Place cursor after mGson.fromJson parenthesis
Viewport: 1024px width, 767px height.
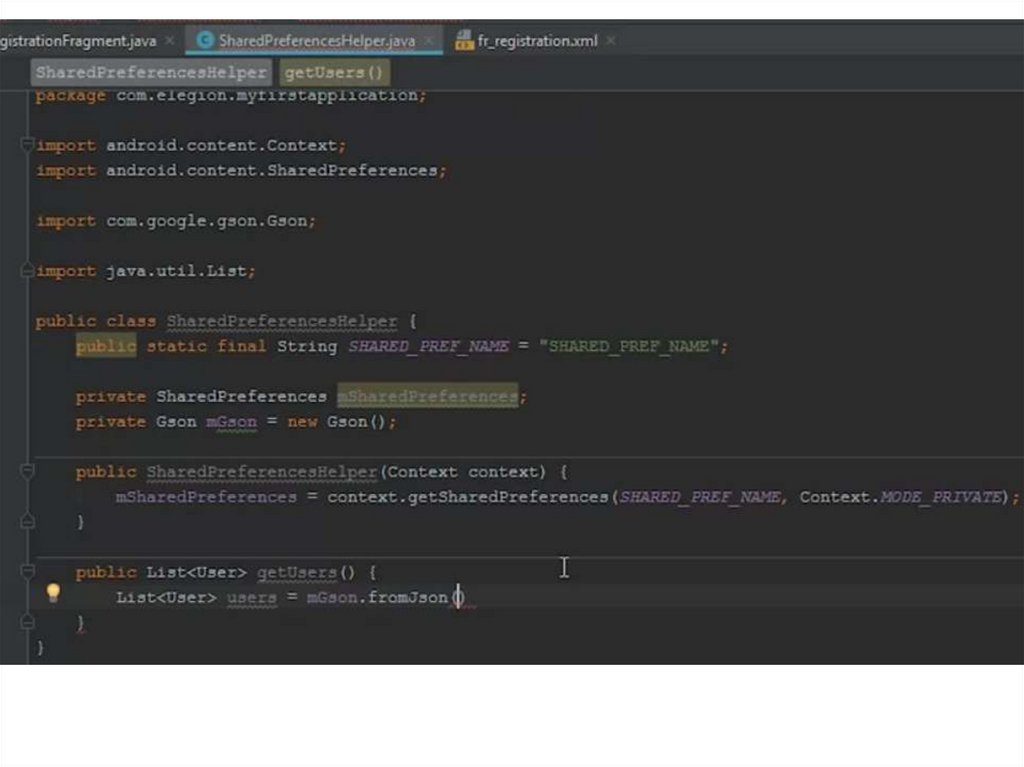(460, 598)
